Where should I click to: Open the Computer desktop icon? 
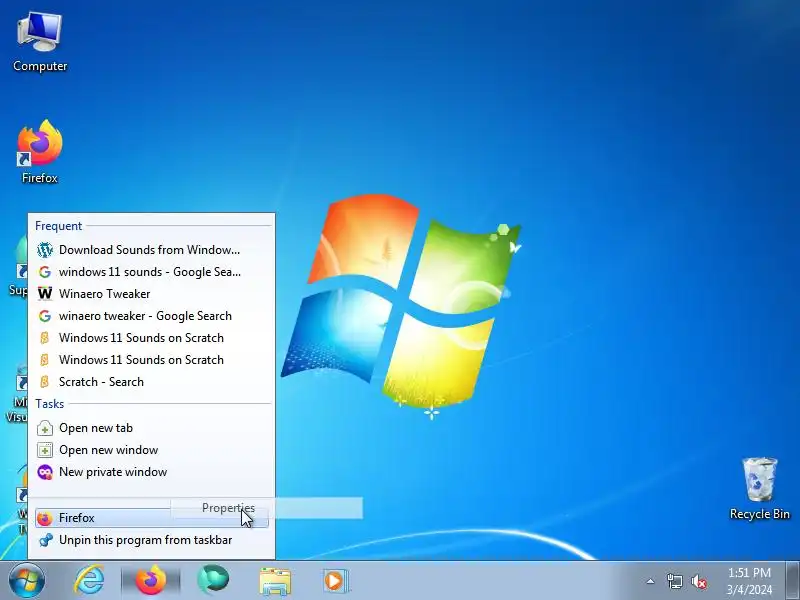point(40,43)
